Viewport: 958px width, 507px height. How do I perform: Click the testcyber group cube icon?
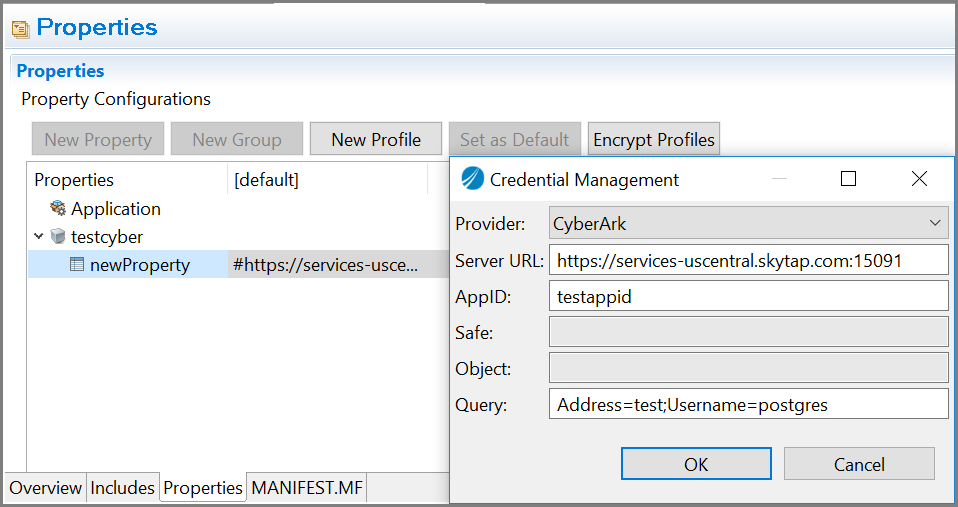[x=58, y=237]
